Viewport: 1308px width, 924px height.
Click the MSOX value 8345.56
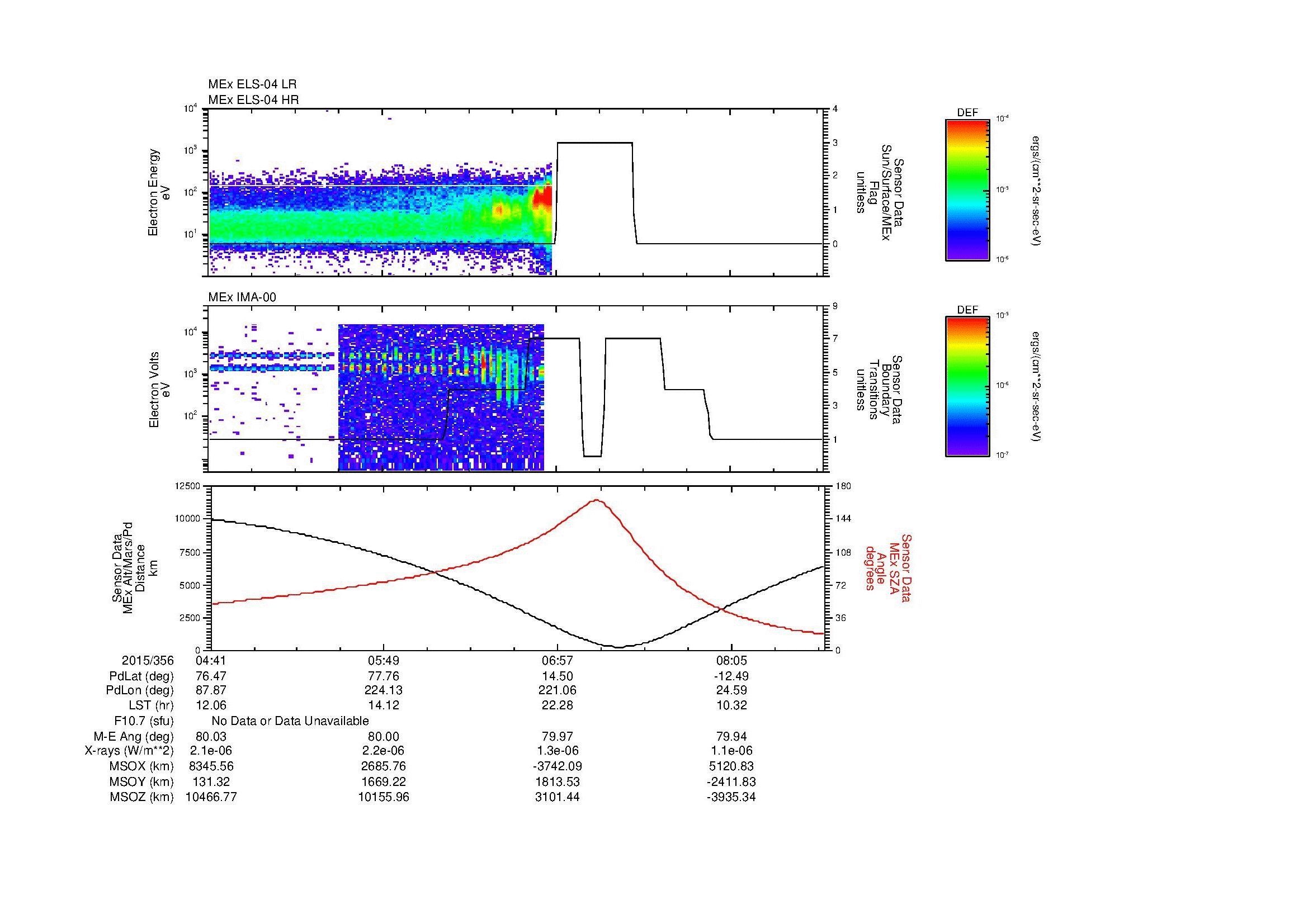[211, 766]
